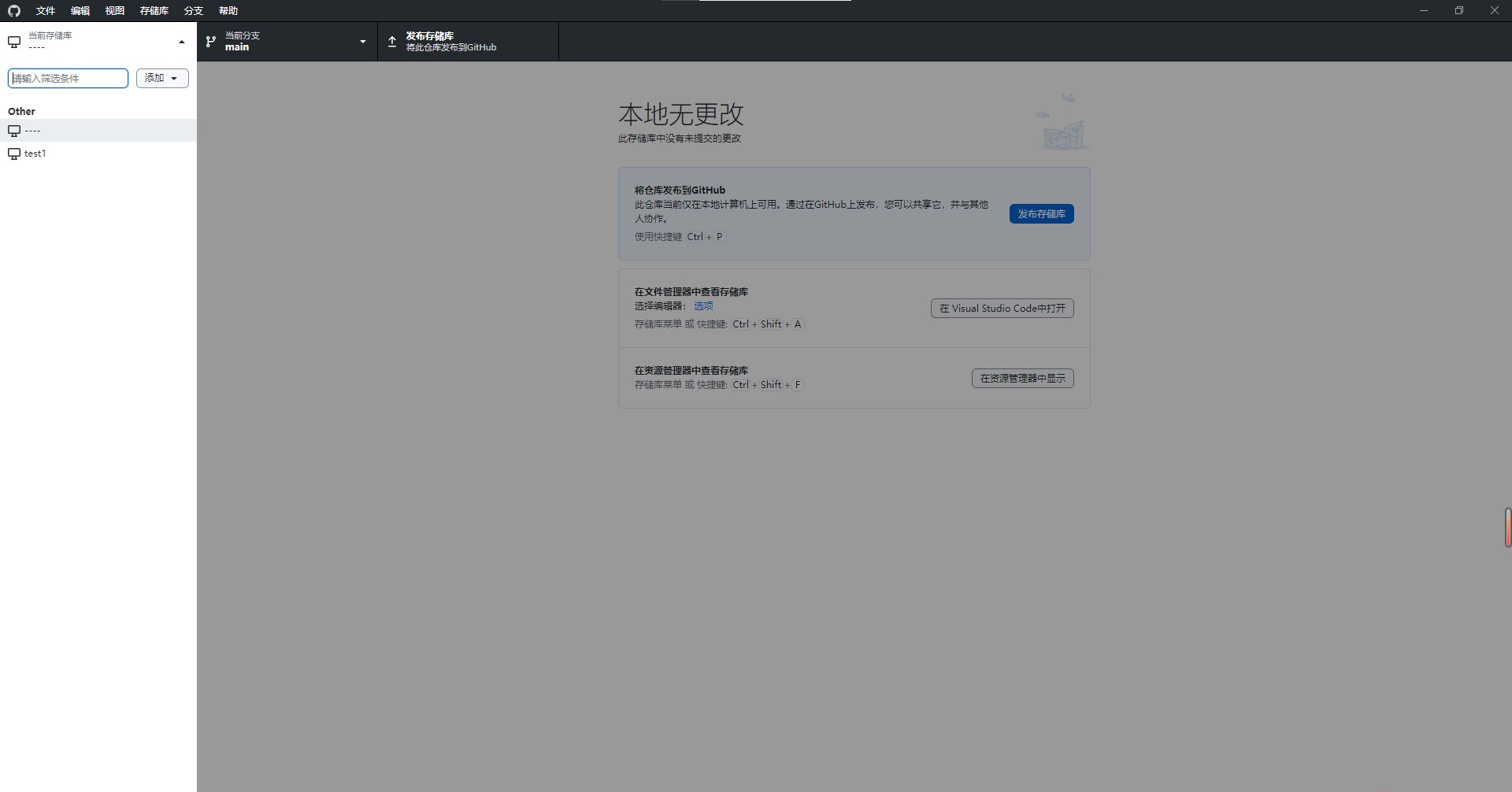Click the blue 发布存储库 button
The image size is (1512, 792).
(1041, 214)
